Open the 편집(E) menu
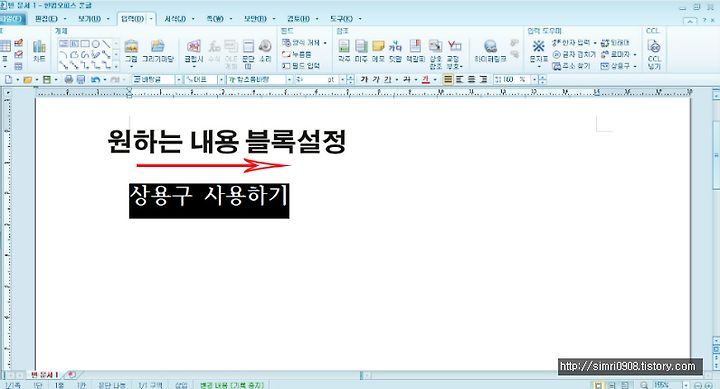The image size is (720, 389). pos(46,19)
